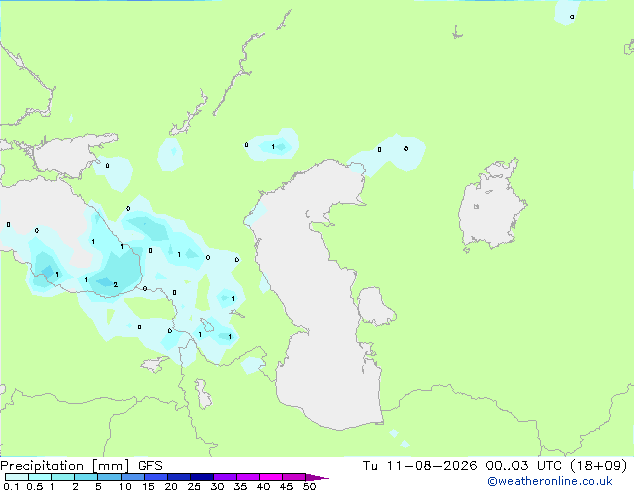The height and width of the screenshot is (490, 634).
Task: Click the '50' legend scale label
Action: tap(309, 486)
